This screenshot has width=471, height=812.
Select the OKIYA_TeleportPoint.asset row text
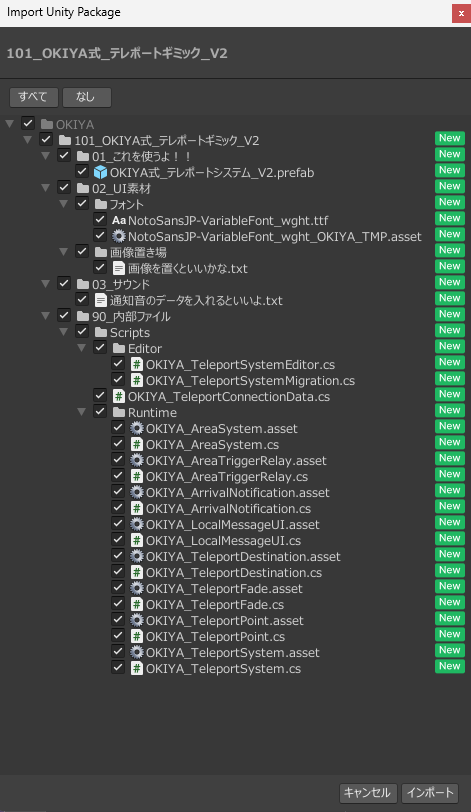[225, 621]
